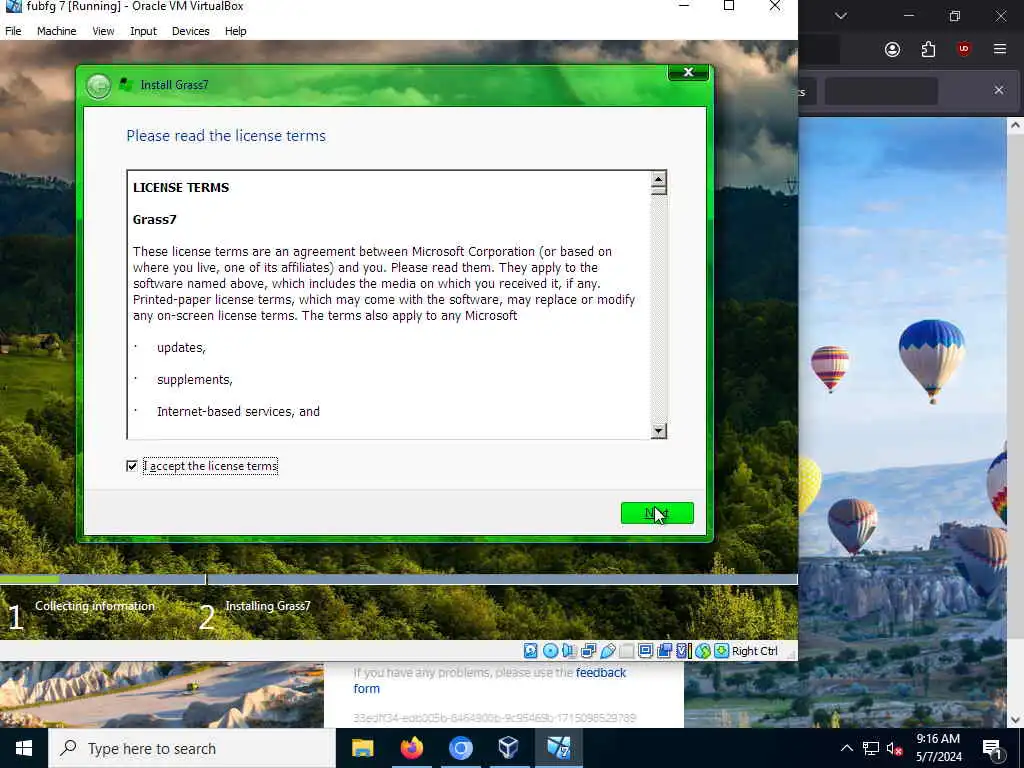Close the browser tab with X
Image resolution: width=1024 pixels, height=768 pixels.
tap(999, 90)
